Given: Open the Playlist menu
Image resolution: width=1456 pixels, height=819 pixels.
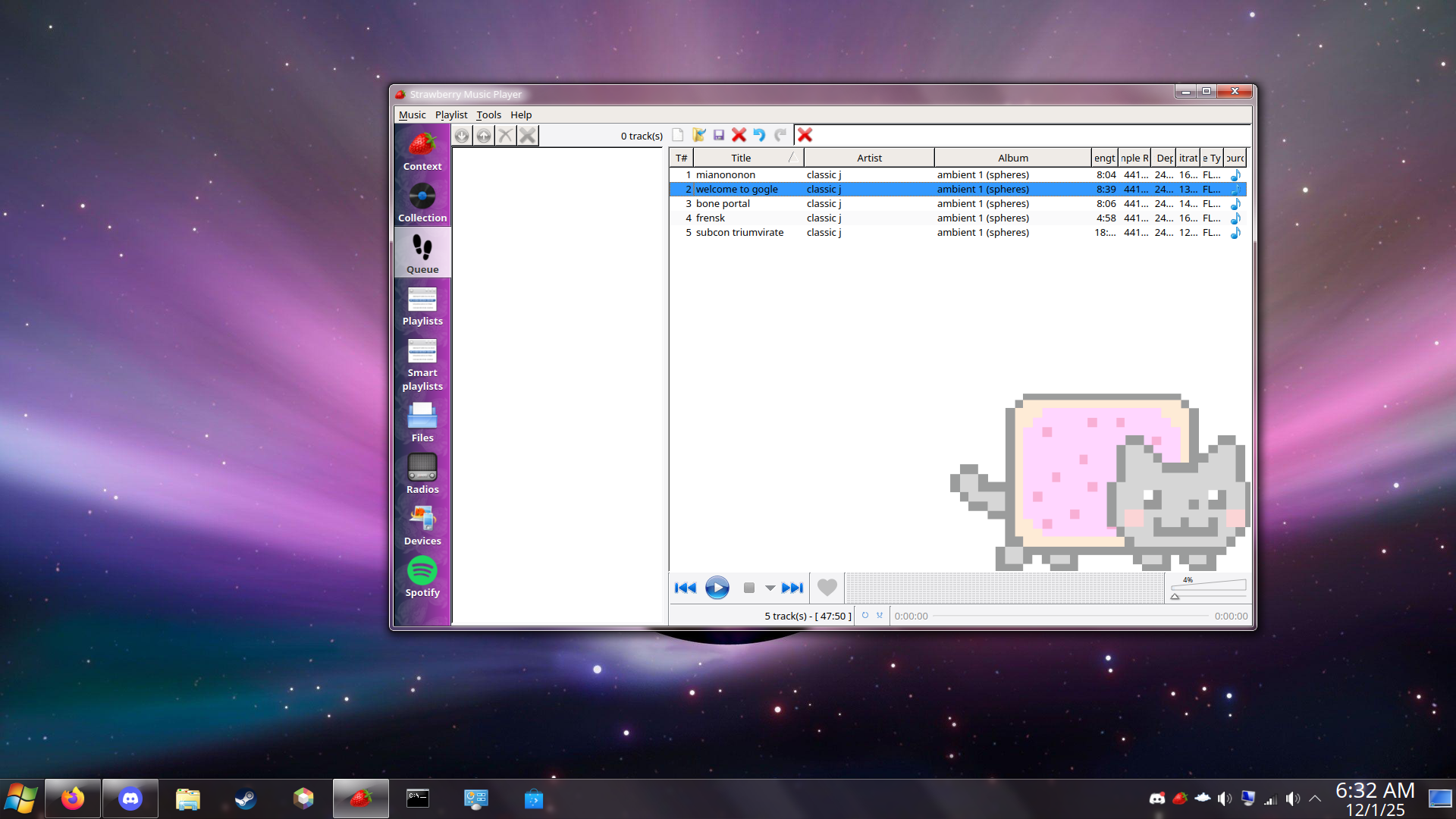Looking at the screenshot, I should (451, 115).
